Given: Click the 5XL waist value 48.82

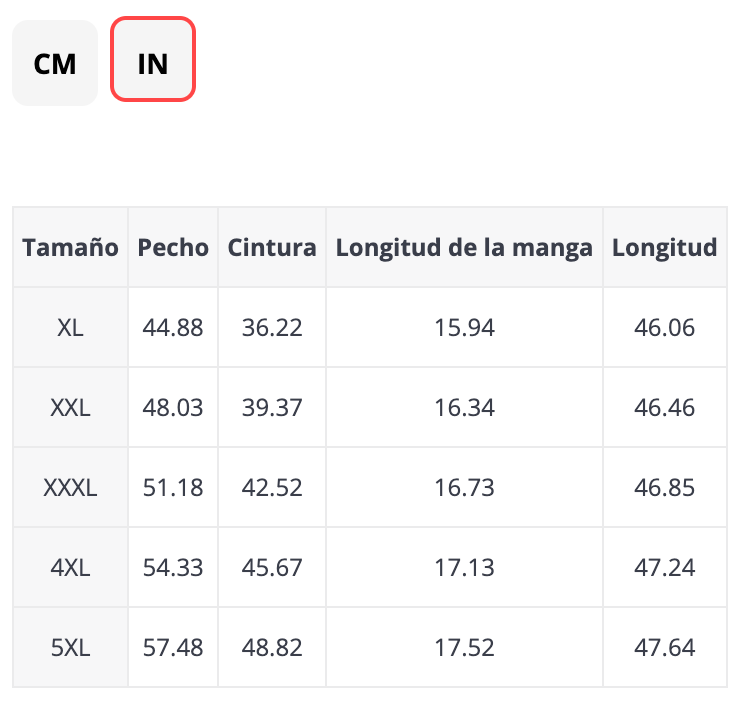Looking at the screenshot, I should point(272,647).
